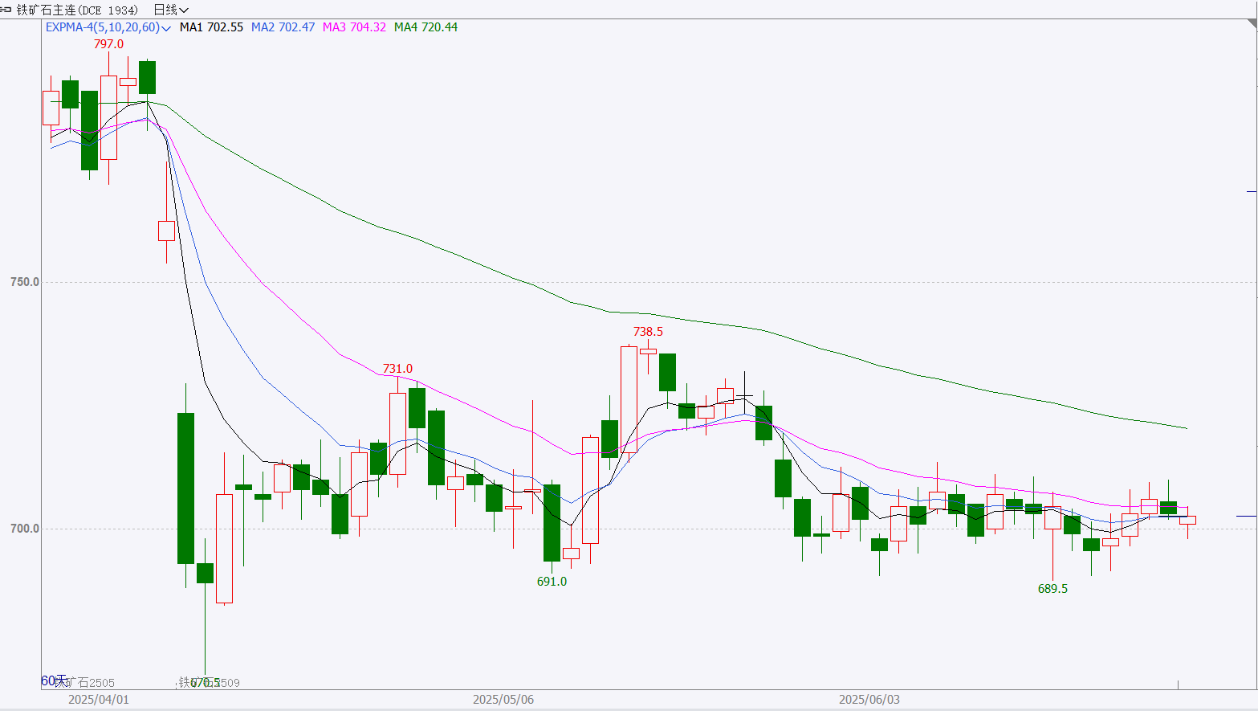Viewport: 1258px width, 711px height.
Task: Click the 60天 range label
Action: (53, 681)
